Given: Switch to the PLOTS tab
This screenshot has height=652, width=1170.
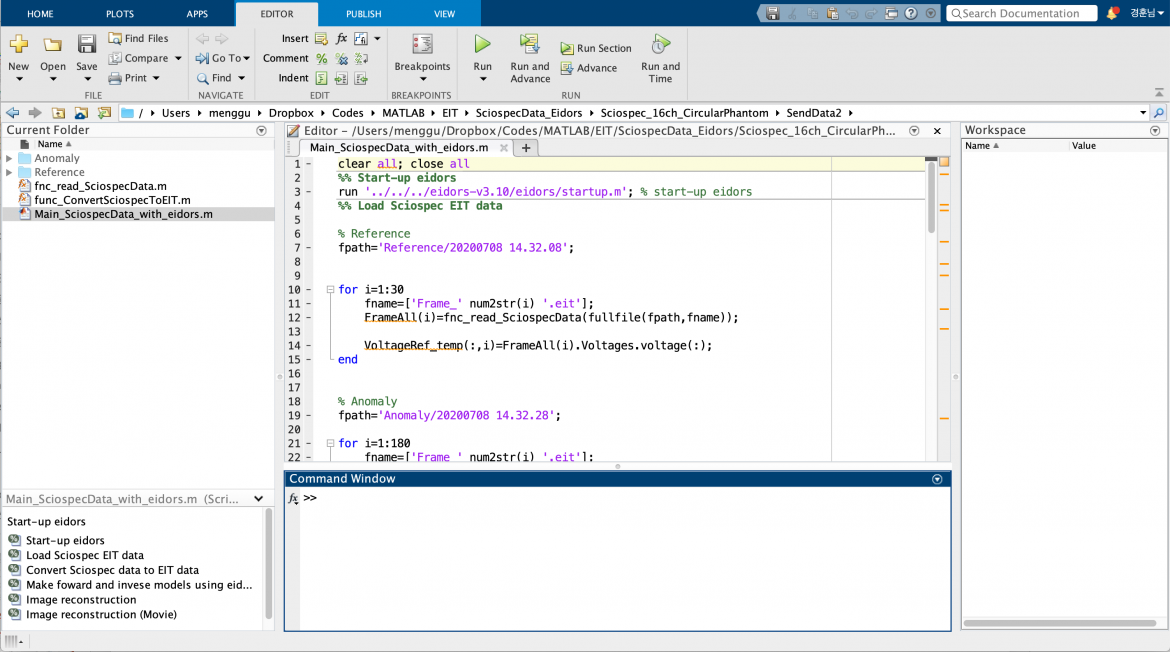Looking at the screenshot, I should pyautogui.click(x=119, y=14).
